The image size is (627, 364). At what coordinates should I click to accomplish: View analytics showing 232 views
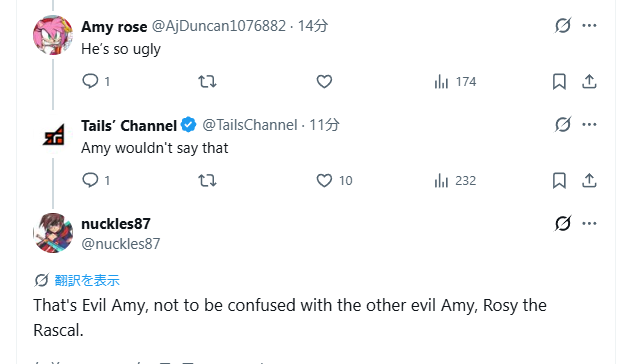click(455, 181)
